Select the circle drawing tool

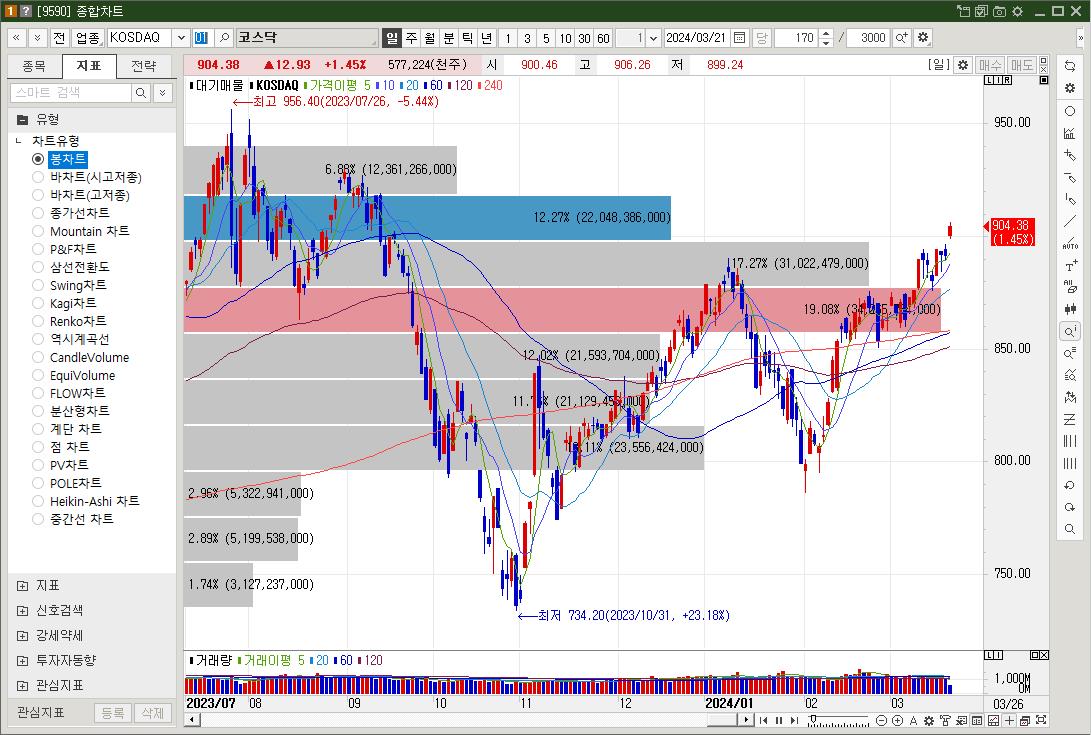click(1070, 111)
